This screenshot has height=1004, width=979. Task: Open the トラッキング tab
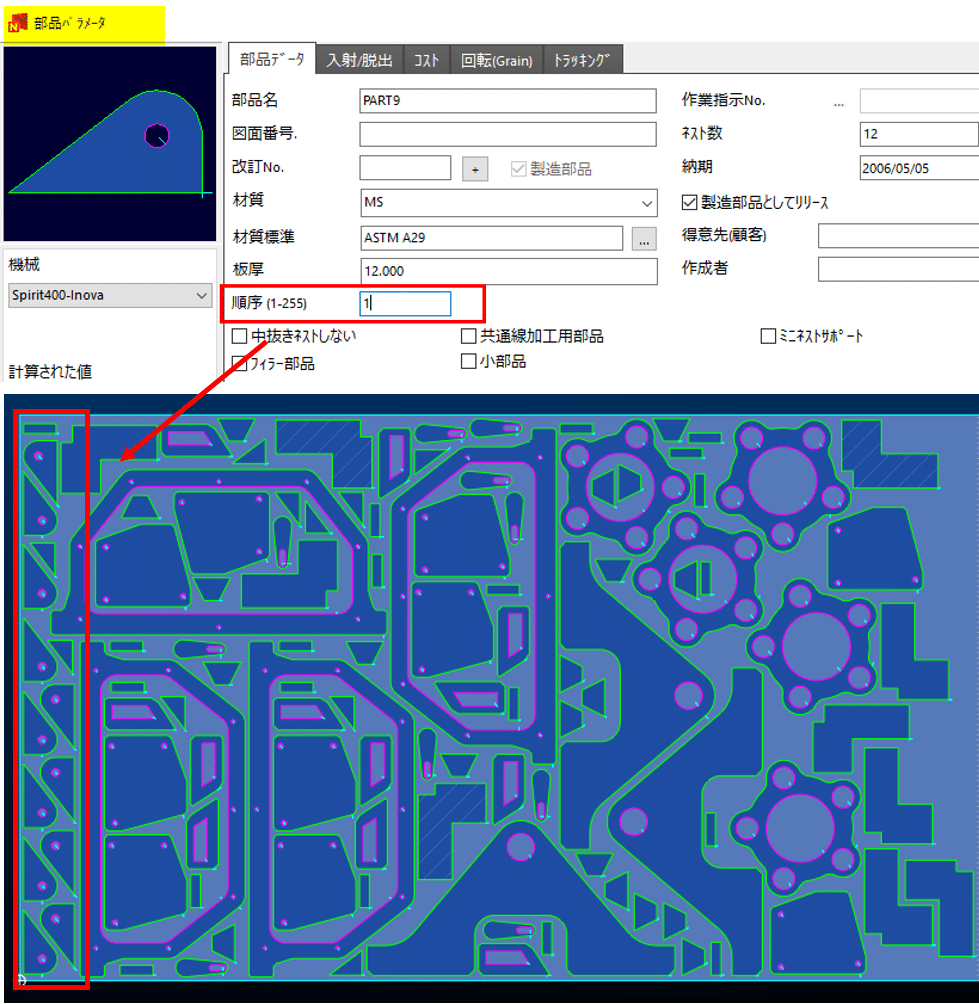coord(582,60)
